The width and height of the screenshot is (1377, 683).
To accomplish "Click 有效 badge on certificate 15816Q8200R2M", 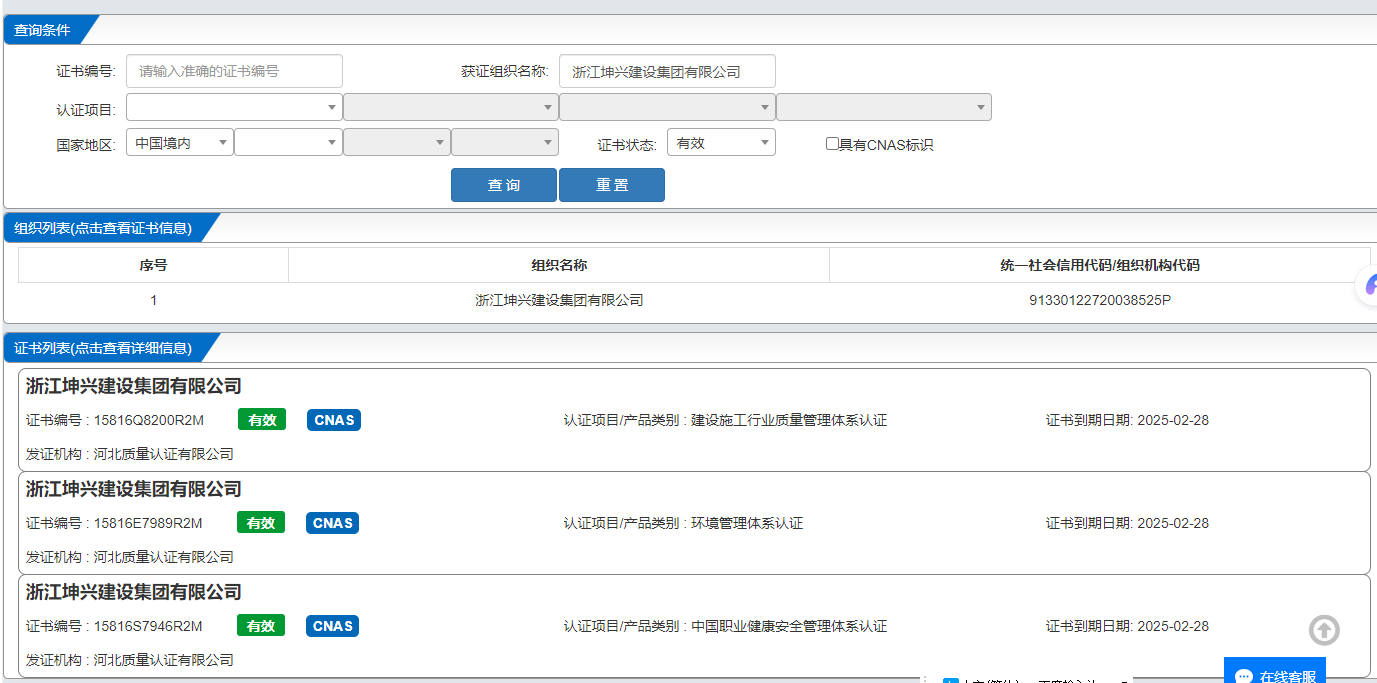I will pyautogui.click(x=262, y=420).
